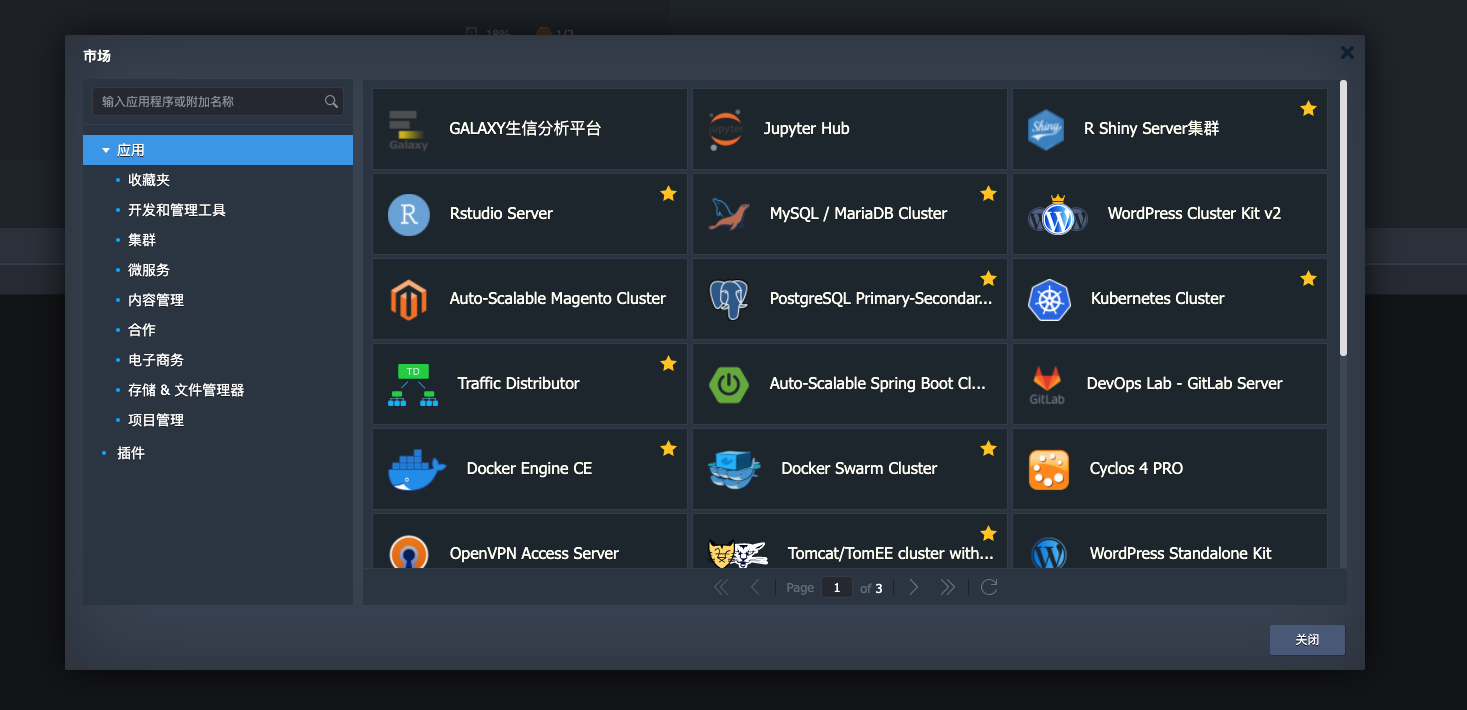This screenshot has height=710, width=1467.
Task: Go to the first page arrow
Action: click(x=721, y=588)
